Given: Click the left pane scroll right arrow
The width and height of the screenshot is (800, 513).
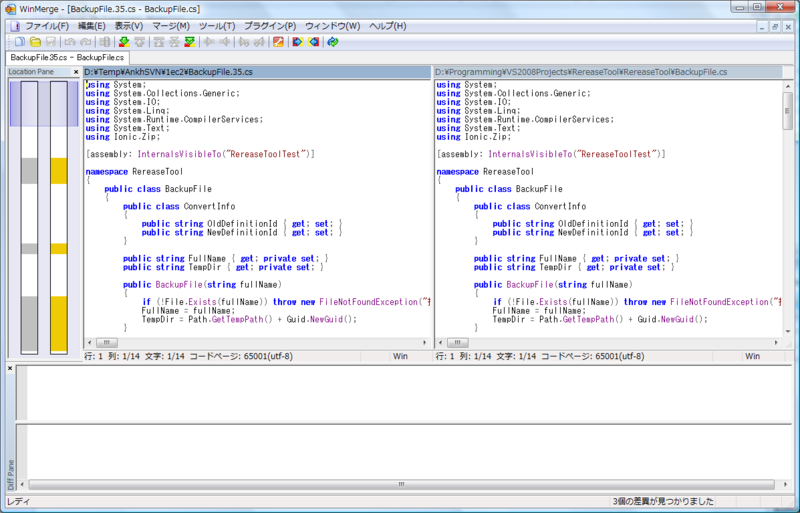Looking at the screenshot, I should click(x=424, y=343).
